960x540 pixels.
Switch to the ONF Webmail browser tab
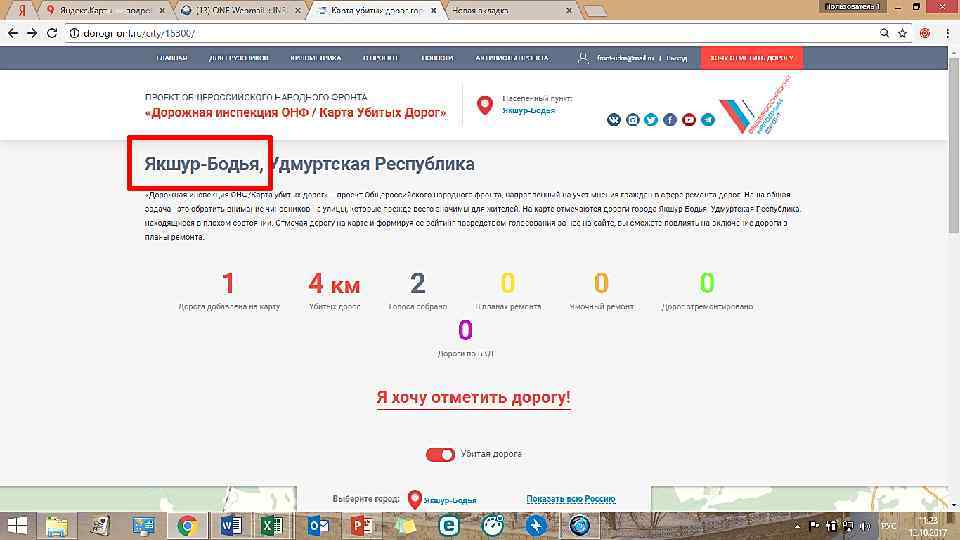[242, 10]
